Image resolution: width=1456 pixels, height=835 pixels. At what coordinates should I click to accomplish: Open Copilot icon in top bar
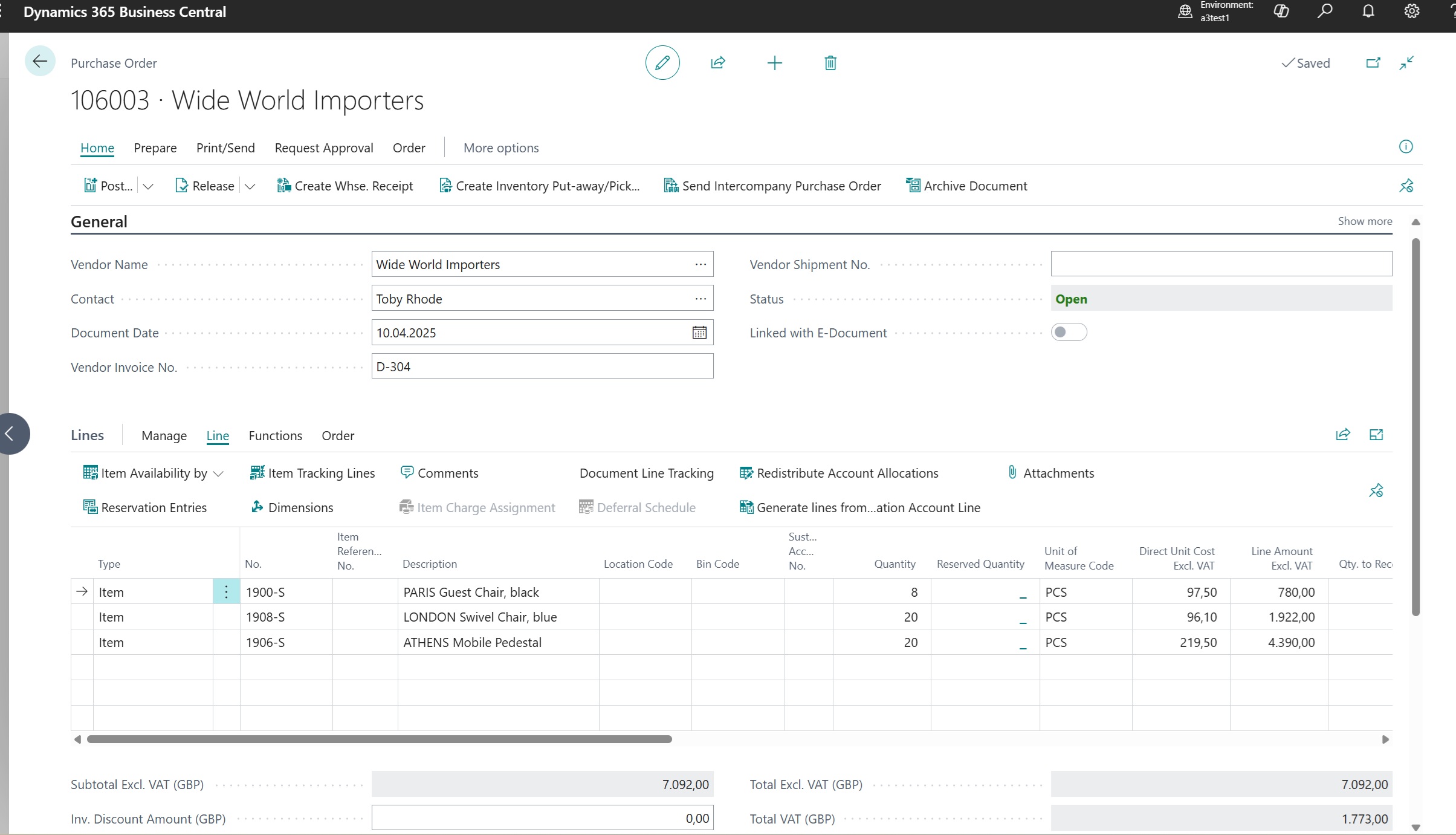coord(1281,11)
